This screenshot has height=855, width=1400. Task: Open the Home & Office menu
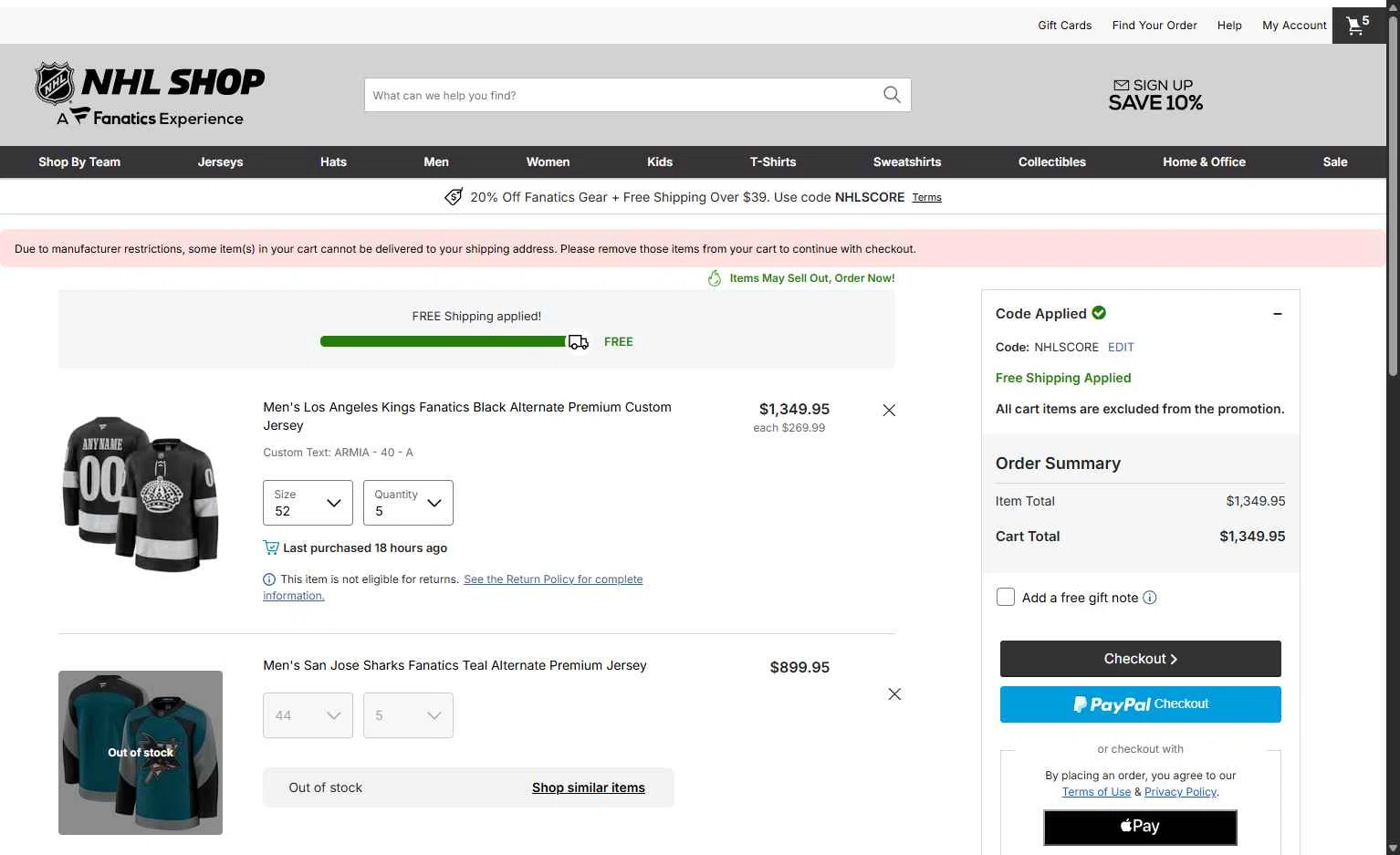click(1204, 162)
